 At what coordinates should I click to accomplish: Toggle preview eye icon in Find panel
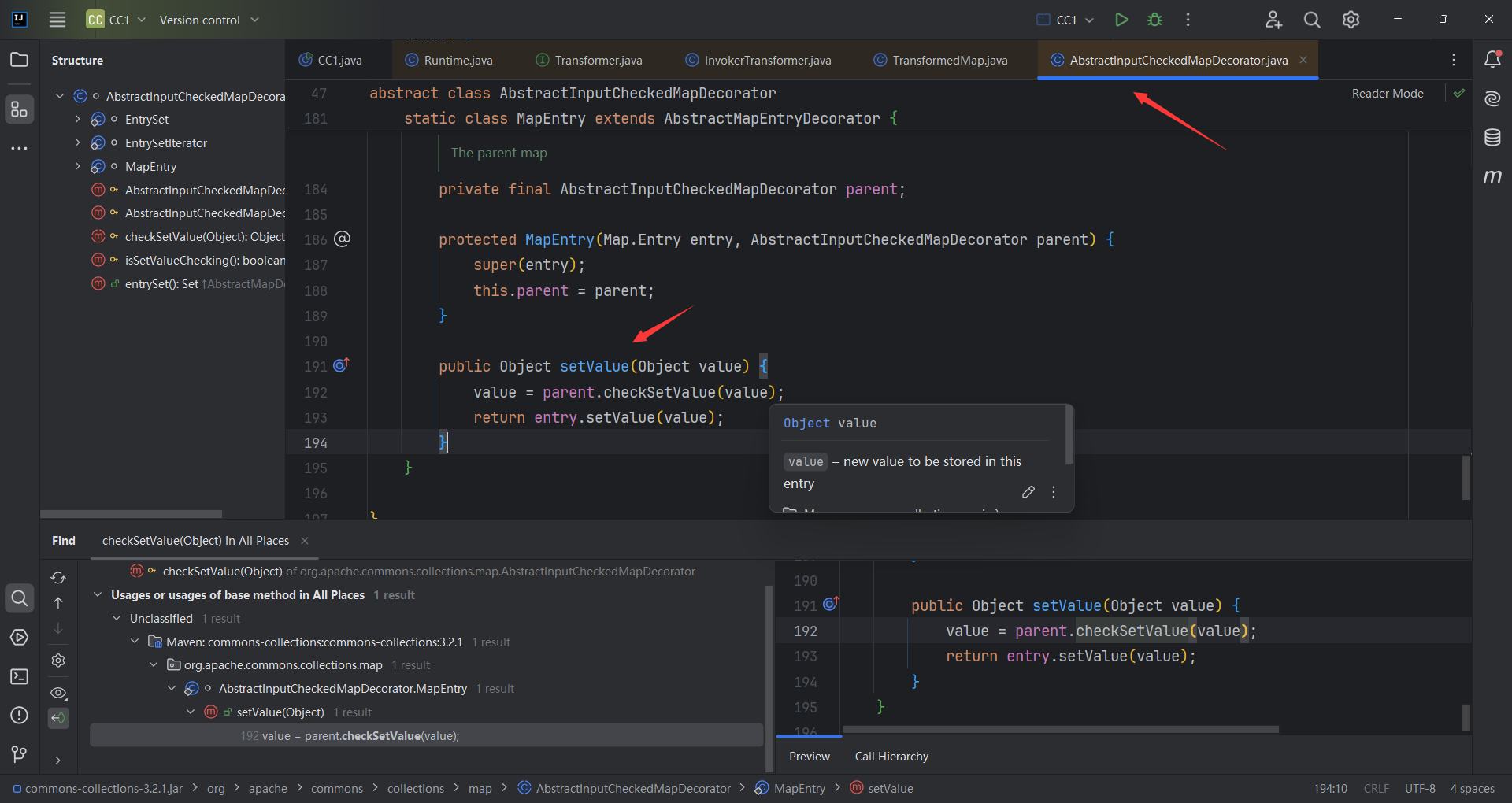point(58,693)
